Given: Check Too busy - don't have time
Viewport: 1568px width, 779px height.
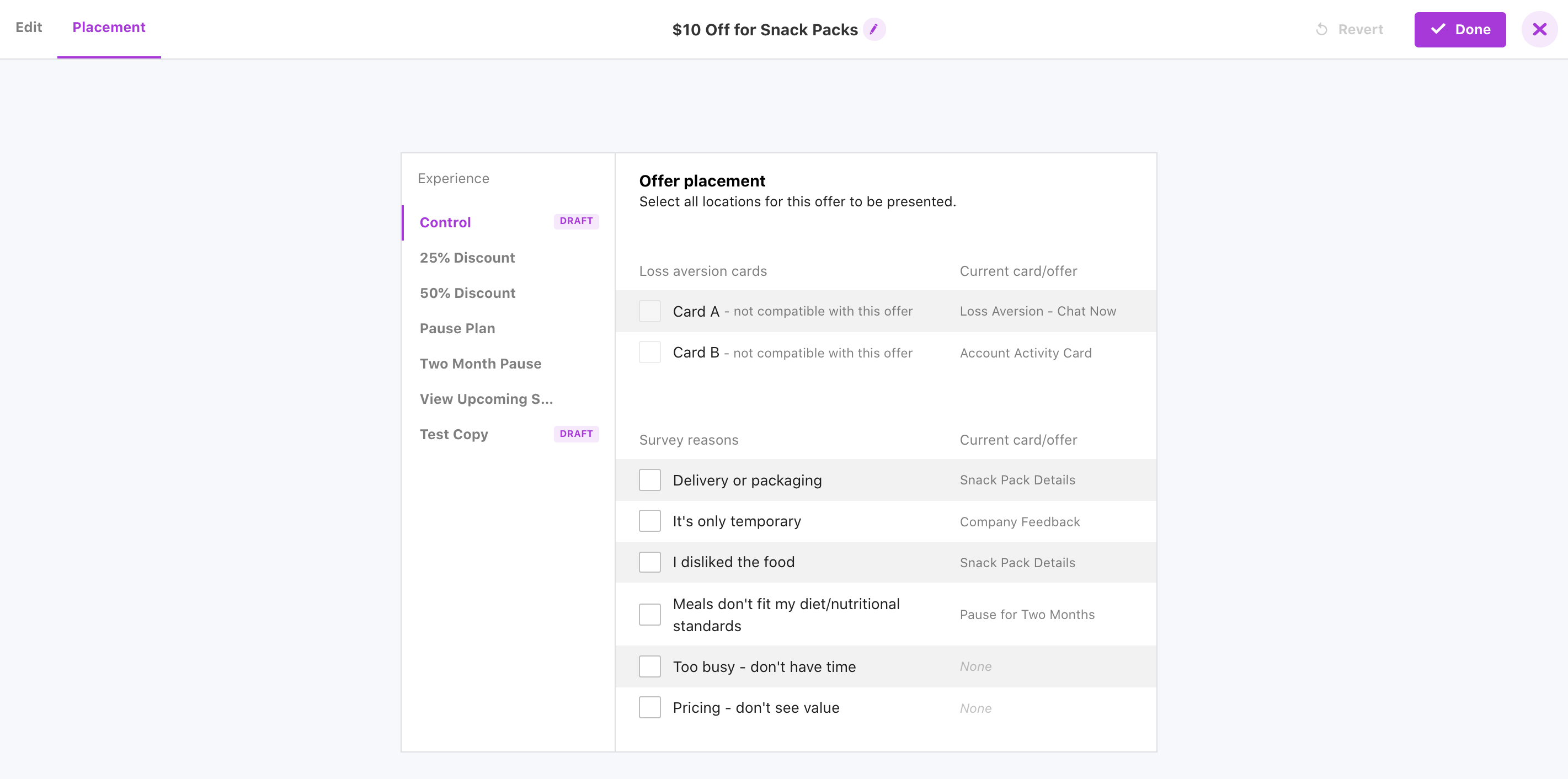Looking at the screenshot, I should pyautogui.click(x=649, y=666).
